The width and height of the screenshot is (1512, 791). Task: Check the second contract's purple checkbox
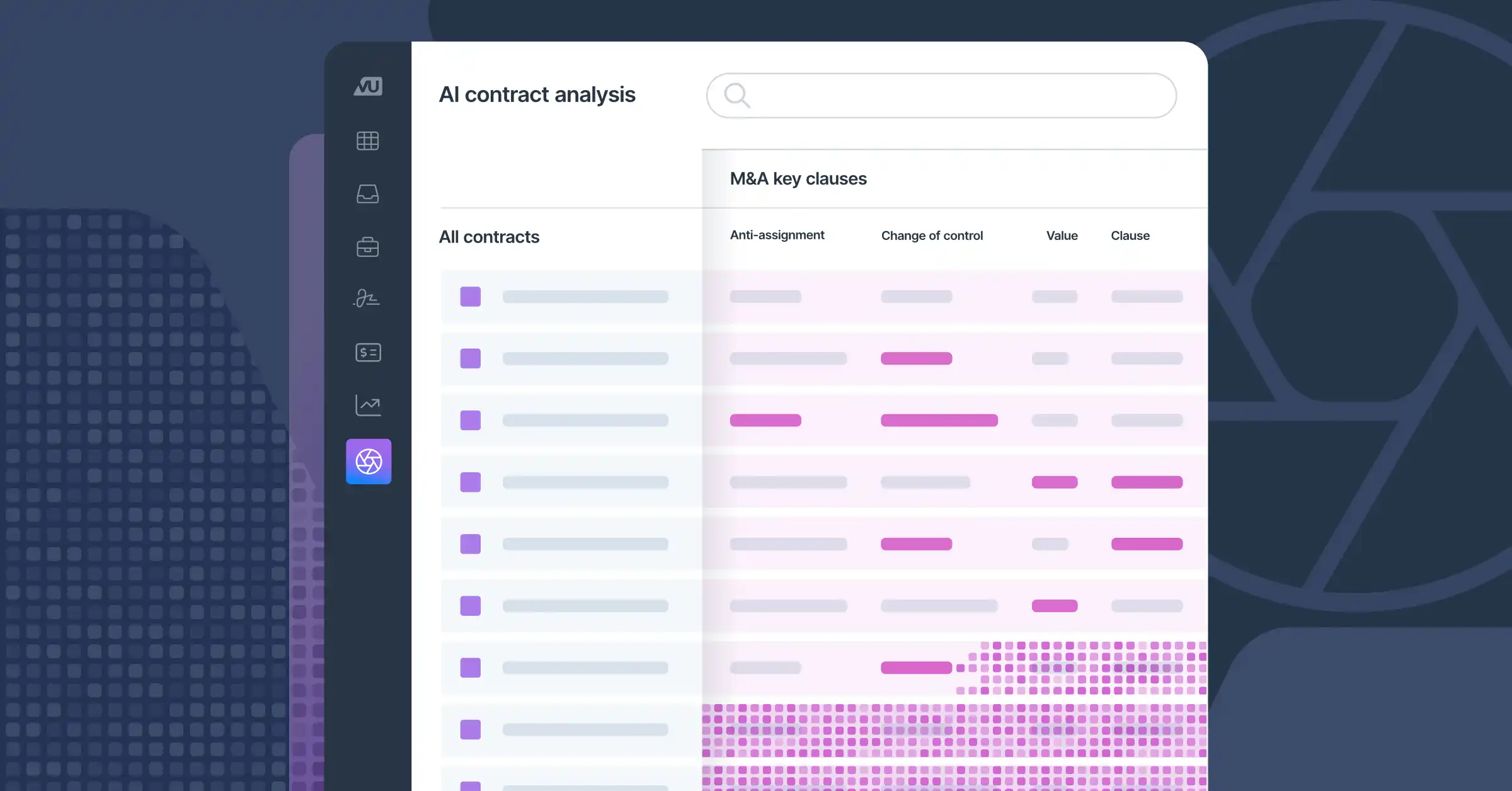[470, 358]
